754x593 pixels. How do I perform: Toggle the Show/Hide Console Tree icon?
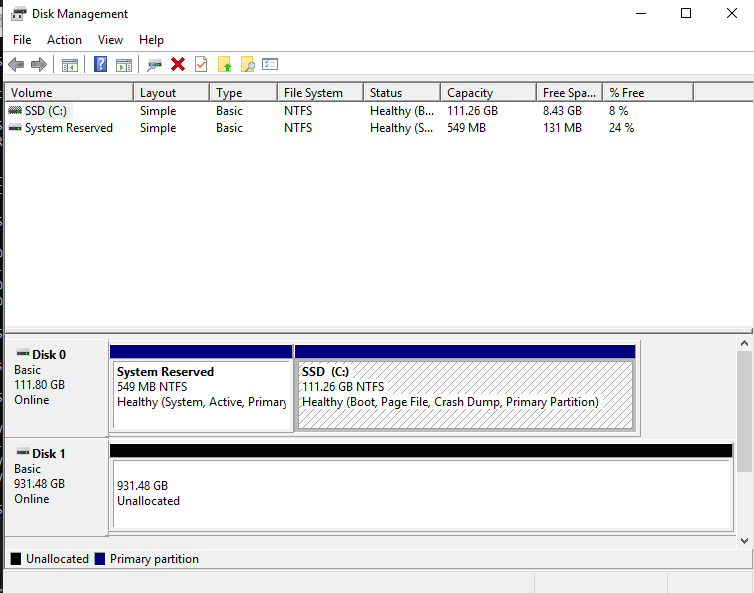tap(70, 64)
